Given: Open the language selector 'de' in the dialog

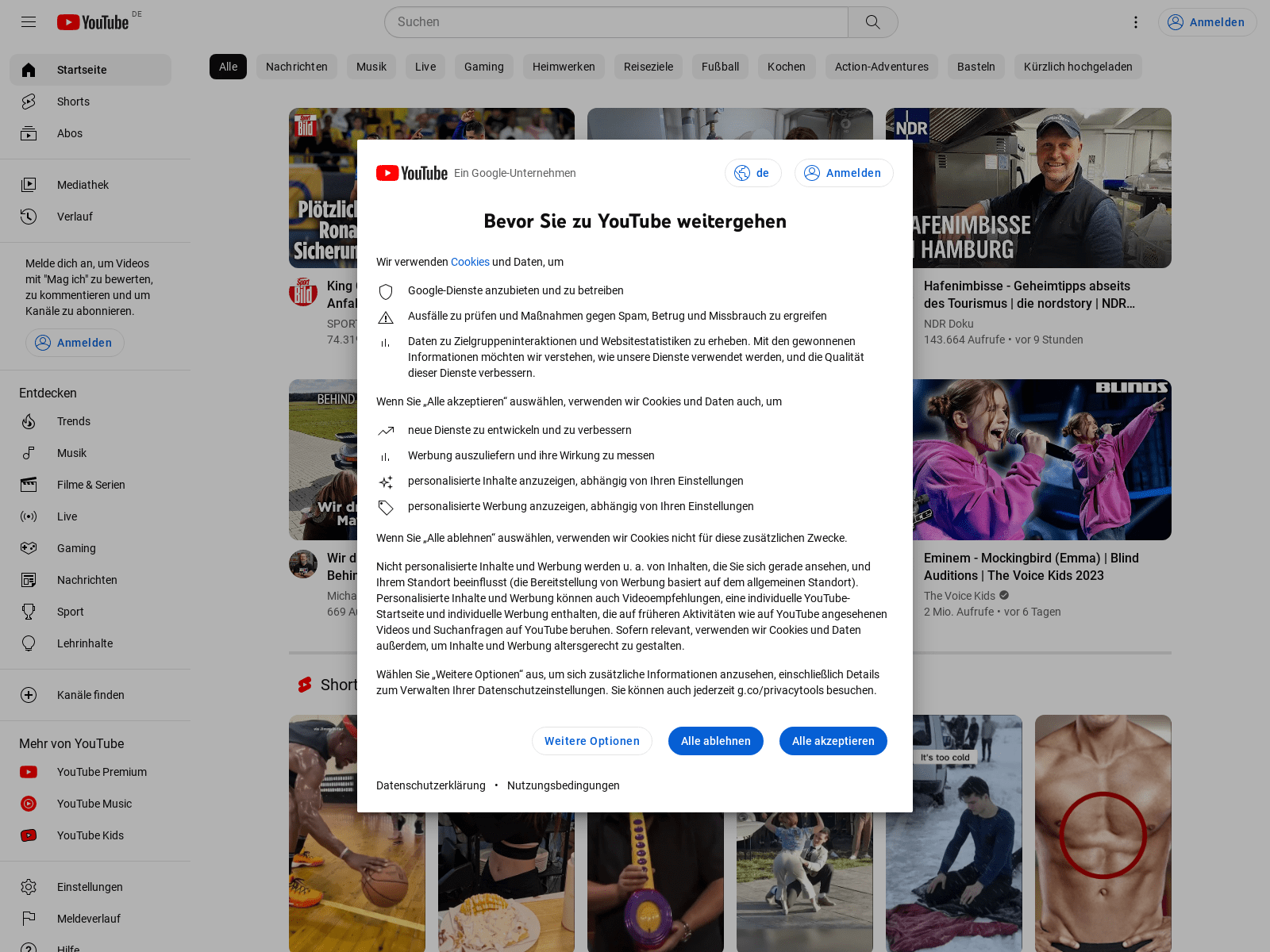Looking at the screenshot, I should click(752, 173).
